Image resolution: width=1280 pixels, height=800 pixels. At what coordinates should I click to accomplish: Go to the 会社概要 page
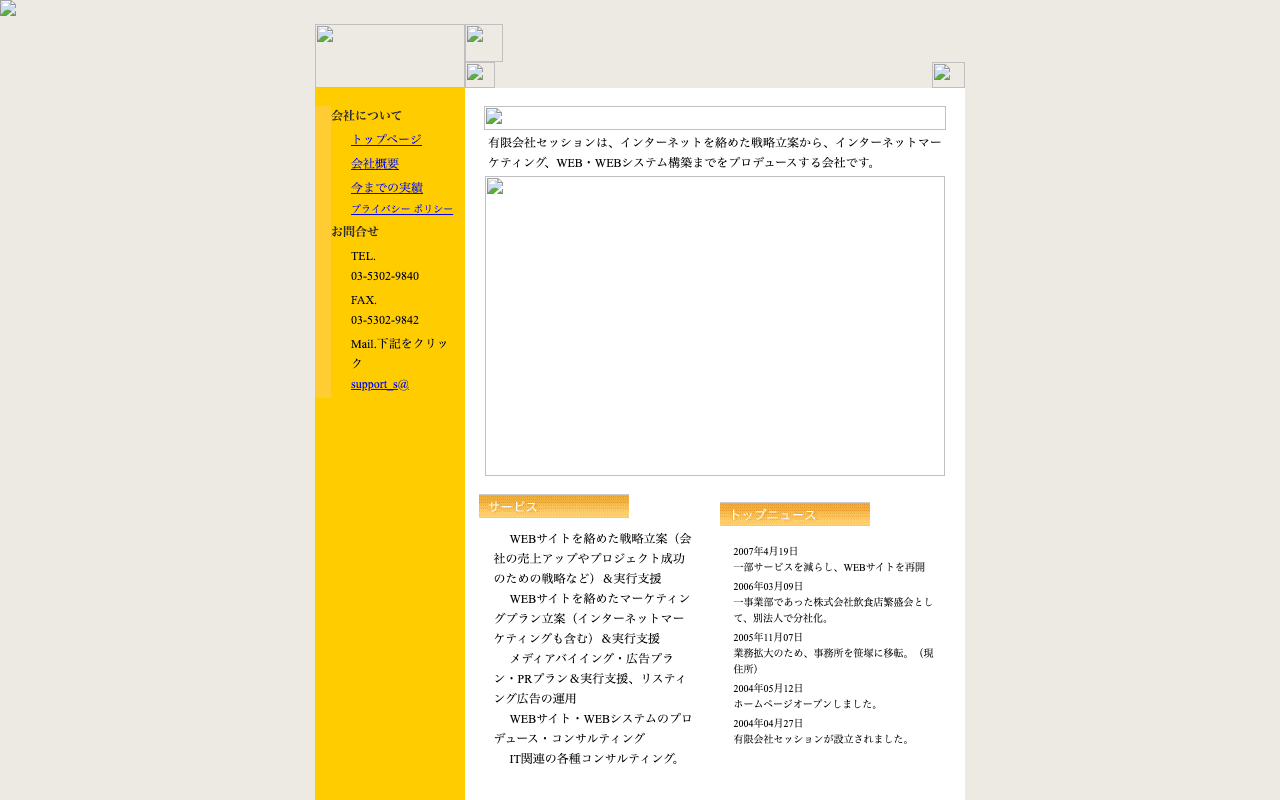(x=375, y=164)
